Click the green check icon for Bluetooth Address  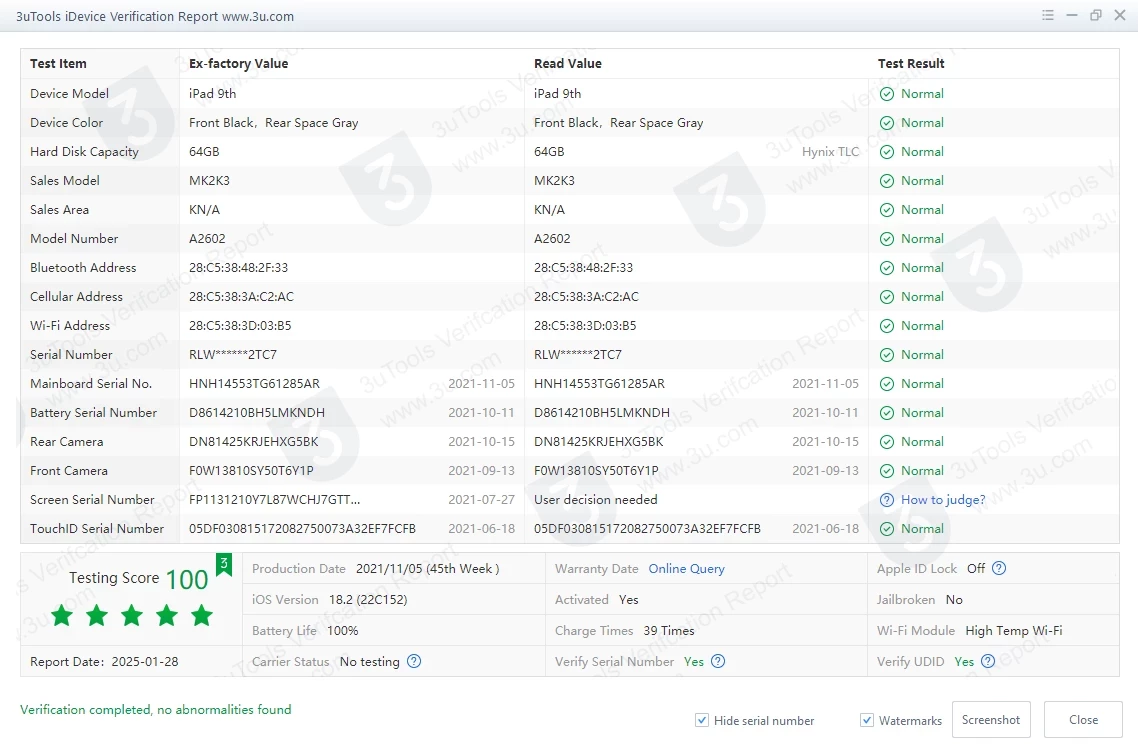coord(887,268)
